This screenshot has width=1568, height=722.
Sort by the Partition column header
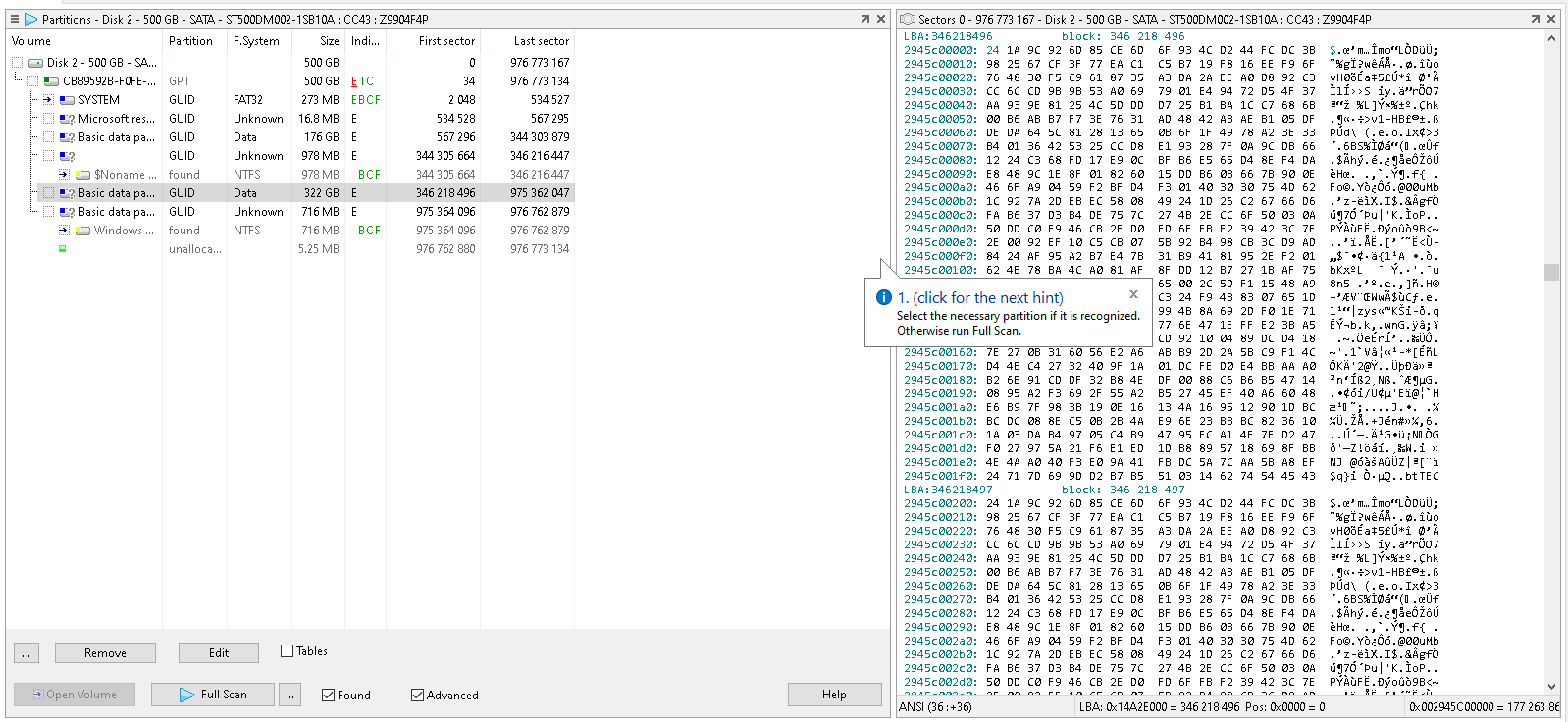click(x=190, y=41)
